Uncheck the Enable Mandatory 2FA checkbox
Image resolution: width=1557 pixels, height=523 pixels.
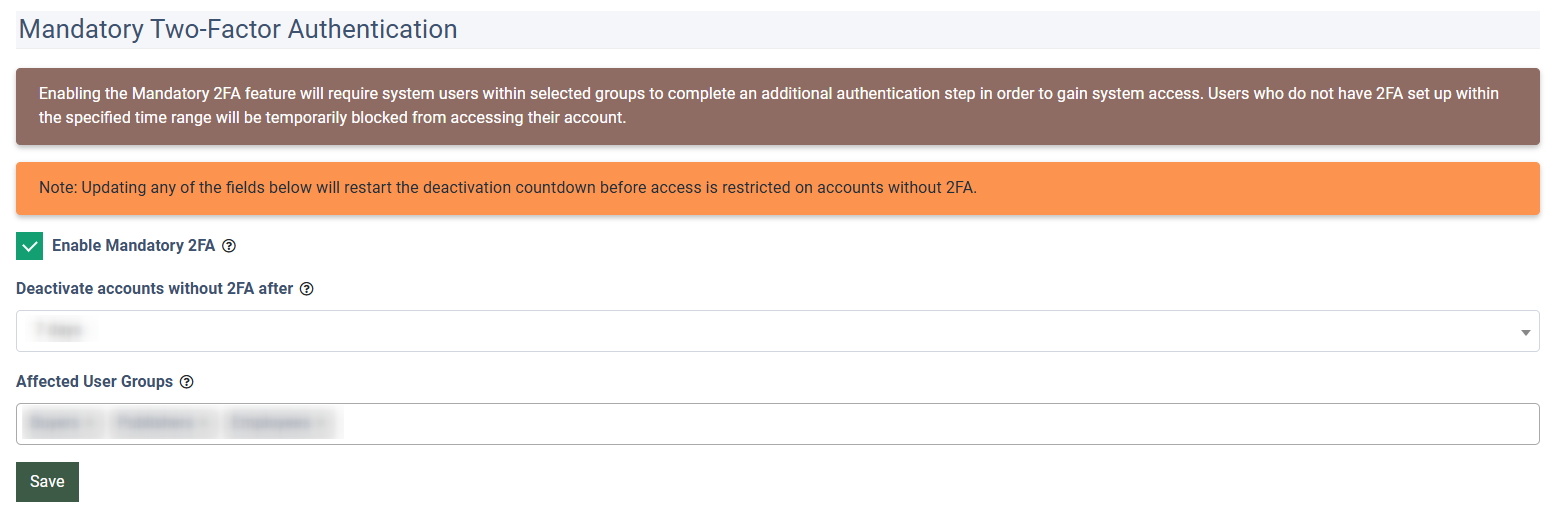30,246
